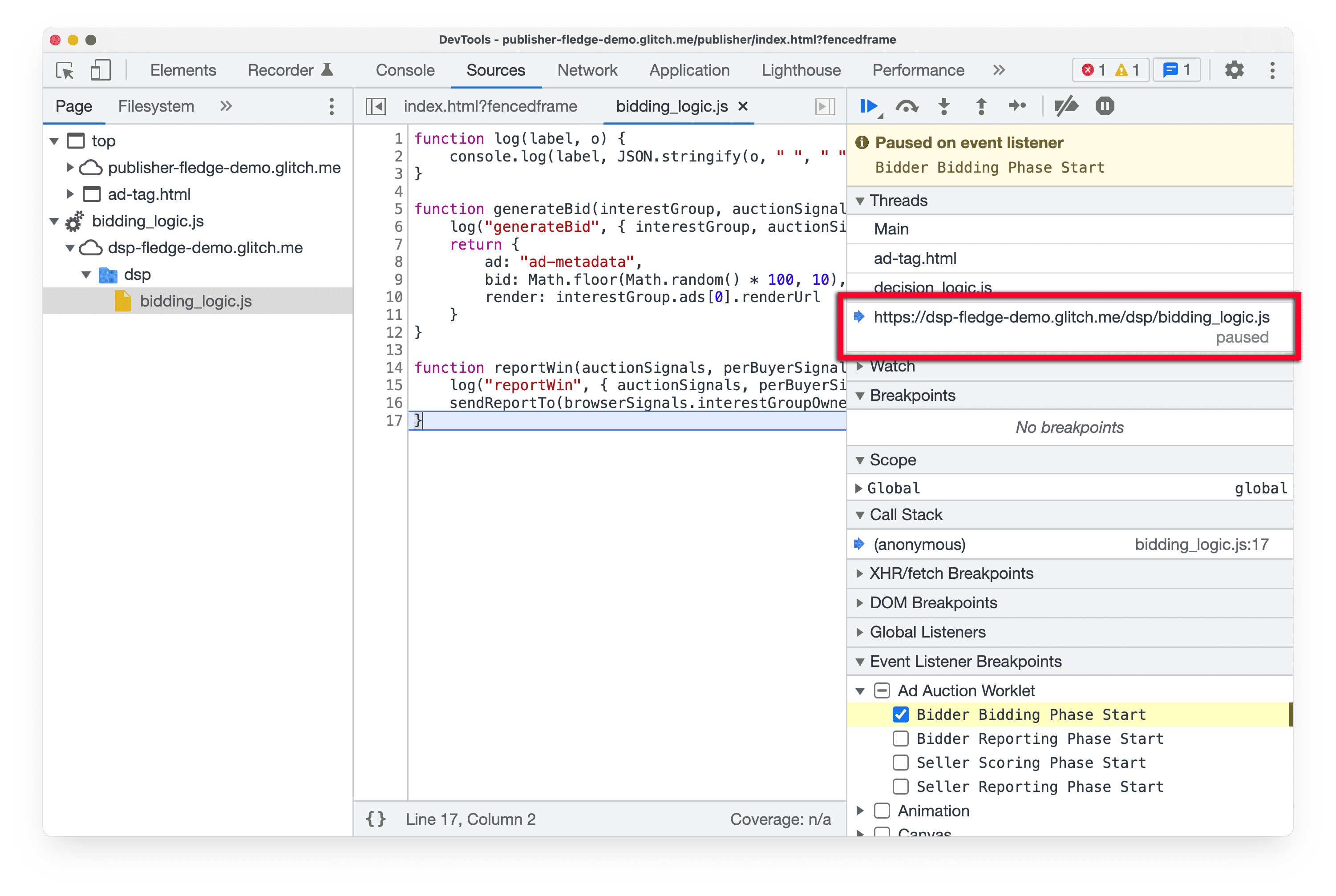Enable Bidder Reporting Phase Start breakpoint
The height and width of the screenshot is (896, 1336).
point(899,738)
